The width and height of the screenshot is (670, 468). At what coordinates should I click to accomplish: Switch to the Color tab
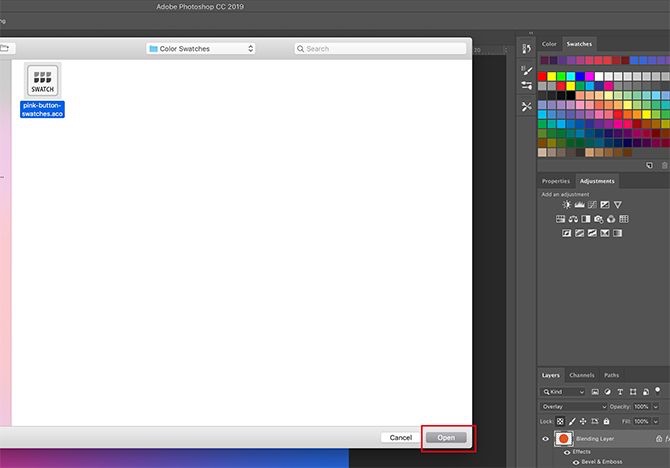point(550,44)
